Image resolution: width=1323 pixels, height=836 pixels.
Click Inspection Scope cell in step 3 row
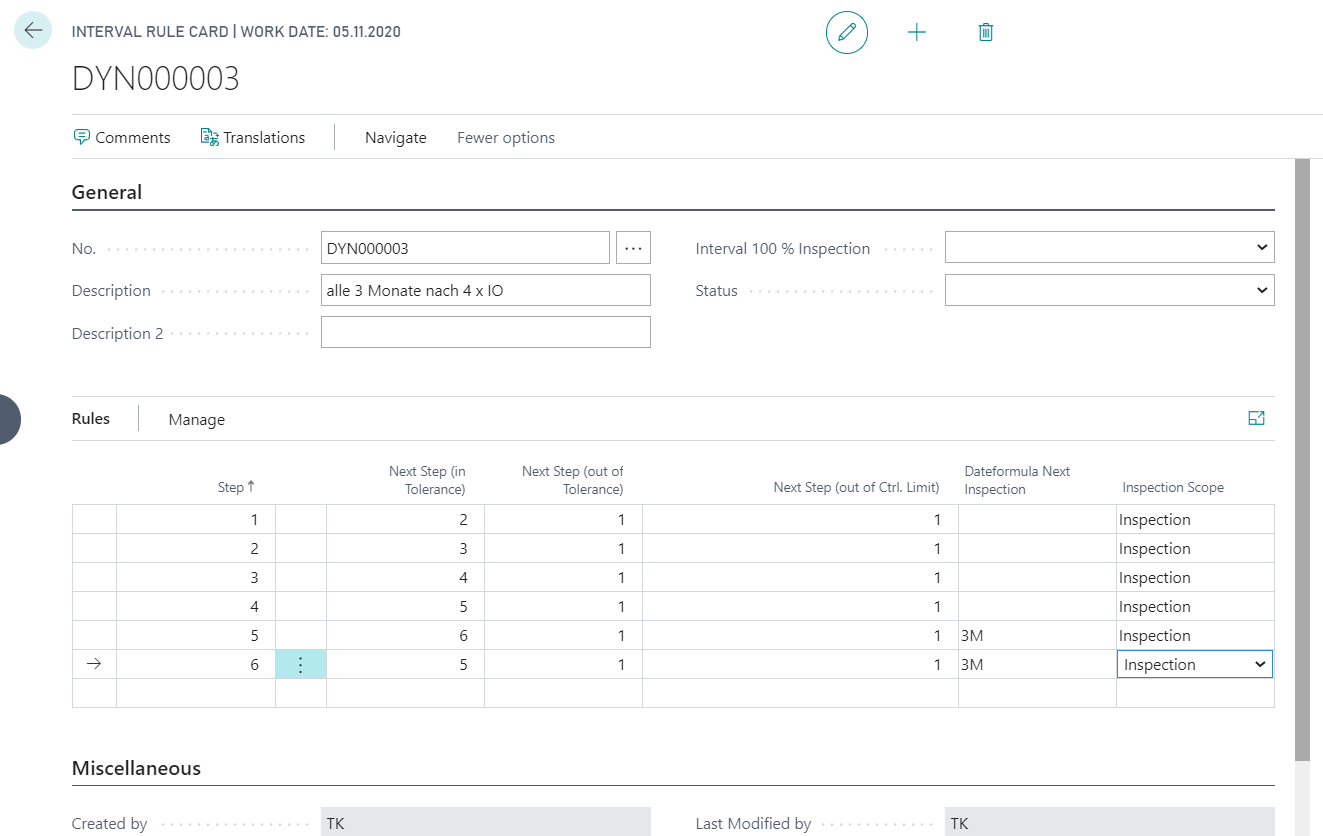click(1195, 577)
